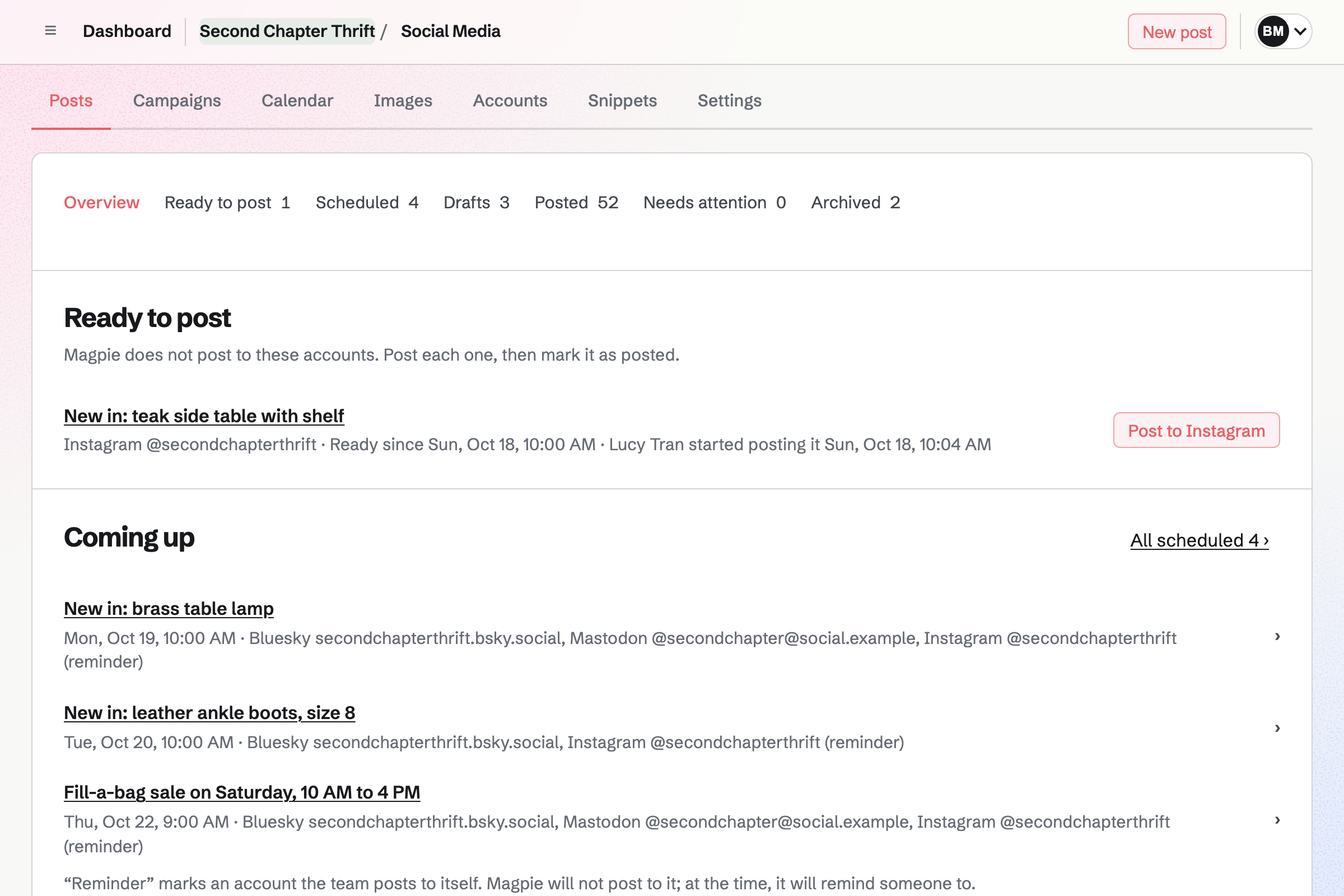Open leather ankle boots, size 8 post

(209, 712)
